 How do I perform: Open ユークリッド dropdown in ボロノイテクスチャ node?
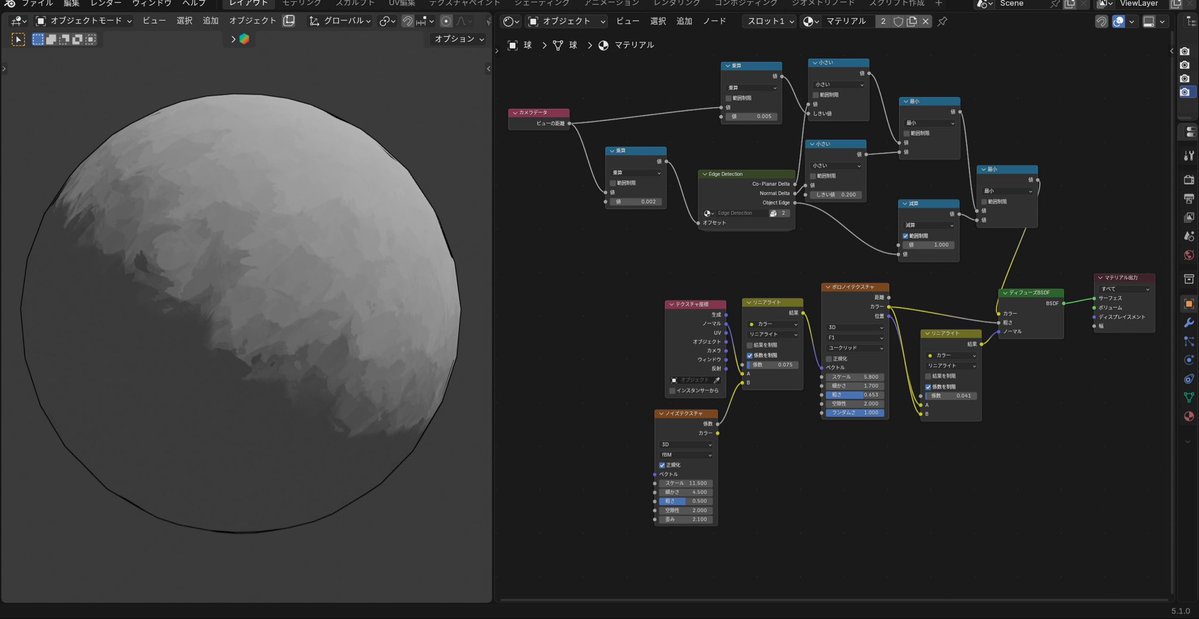(x=855, y=348)
